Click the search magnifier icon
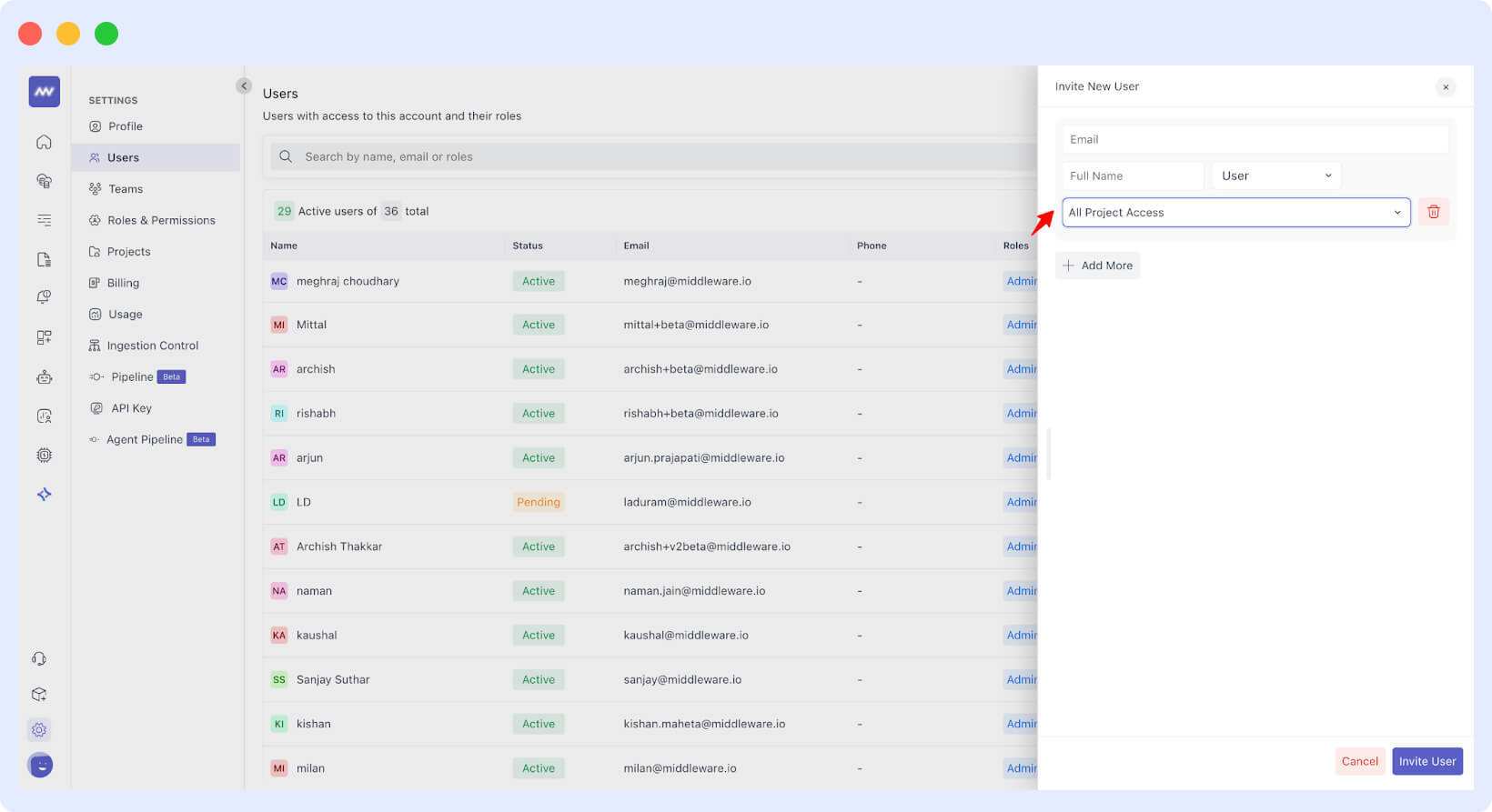The height and width of the screenshot is (812, 1492). click(286, 156)
